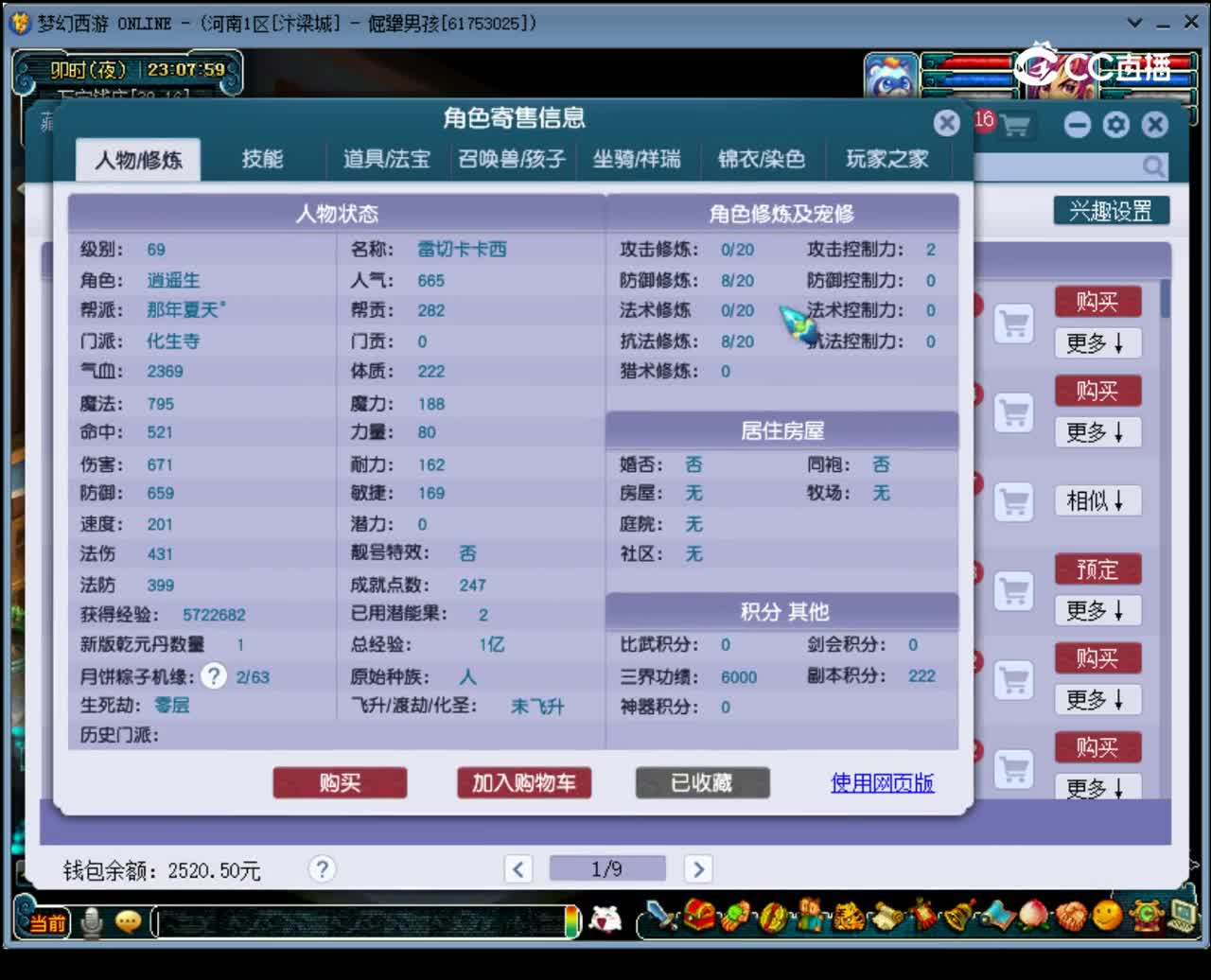Add to cart icon beside 预定 button

(1013, 590)
